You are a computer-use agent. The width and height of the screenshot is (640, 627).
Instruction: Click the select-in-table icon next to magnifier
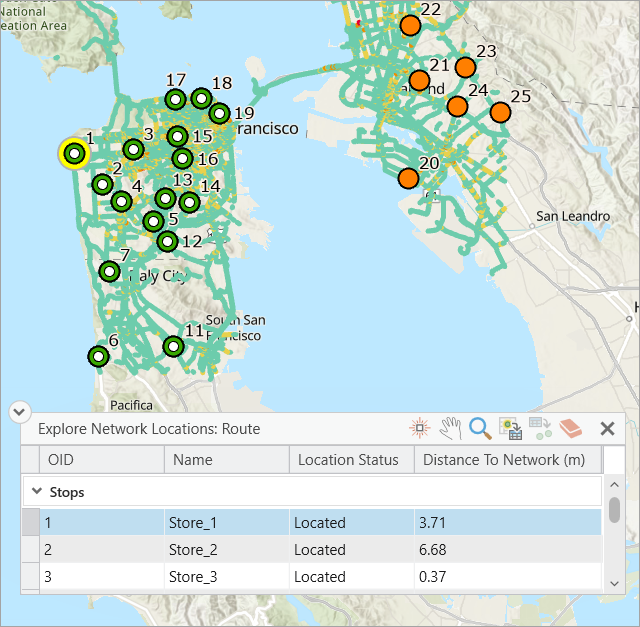coord(511,429)
